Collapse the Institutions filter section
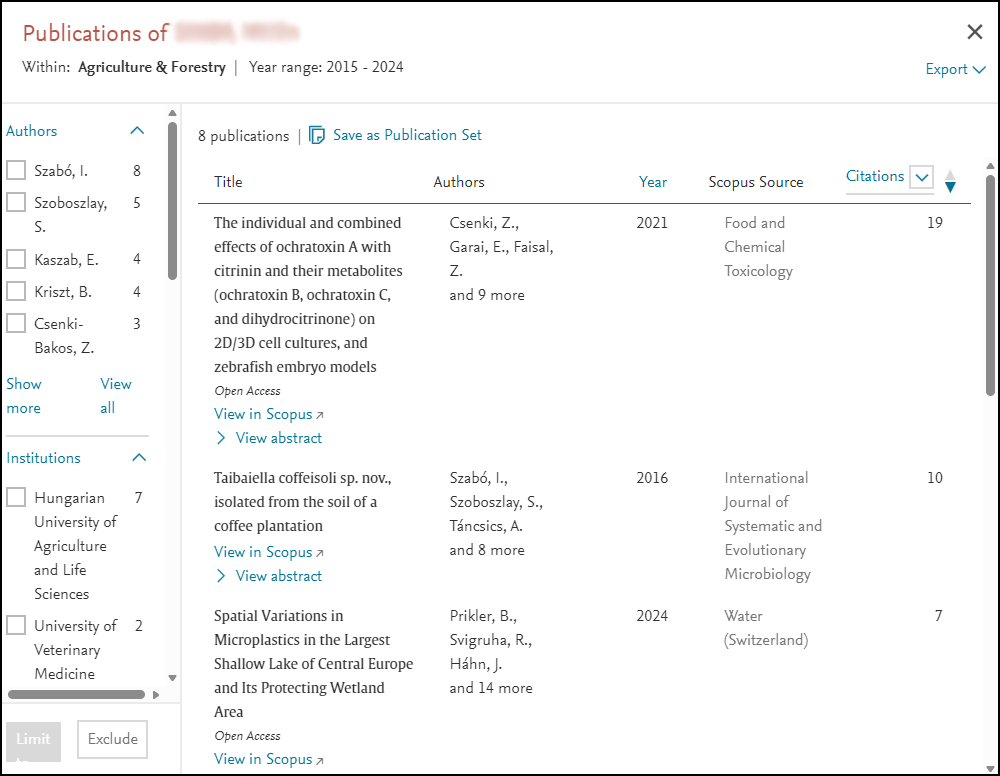Image resolution: width=1000 pixels, height=776 pixels. pos(139,458)
